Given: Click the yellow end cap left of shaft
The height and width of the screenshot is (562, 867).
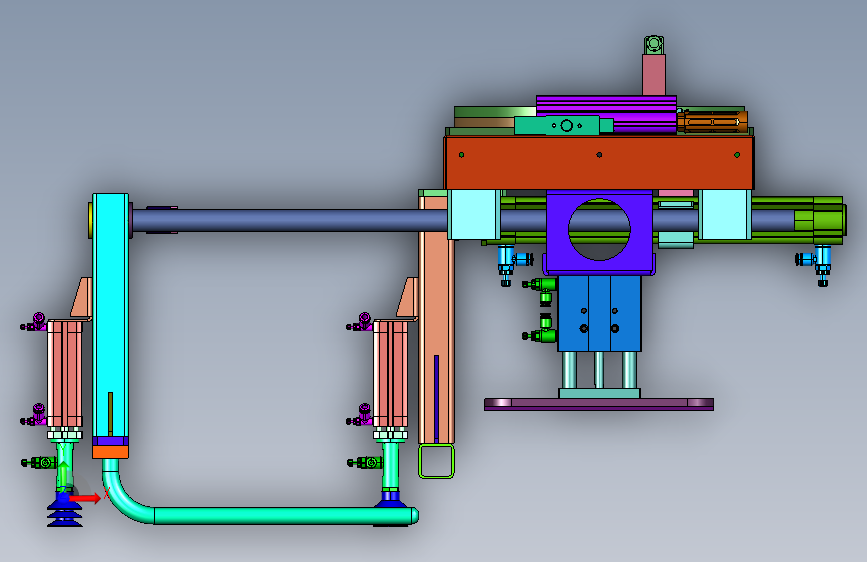Looking at the screenshot, I should (x=90, y=220).
